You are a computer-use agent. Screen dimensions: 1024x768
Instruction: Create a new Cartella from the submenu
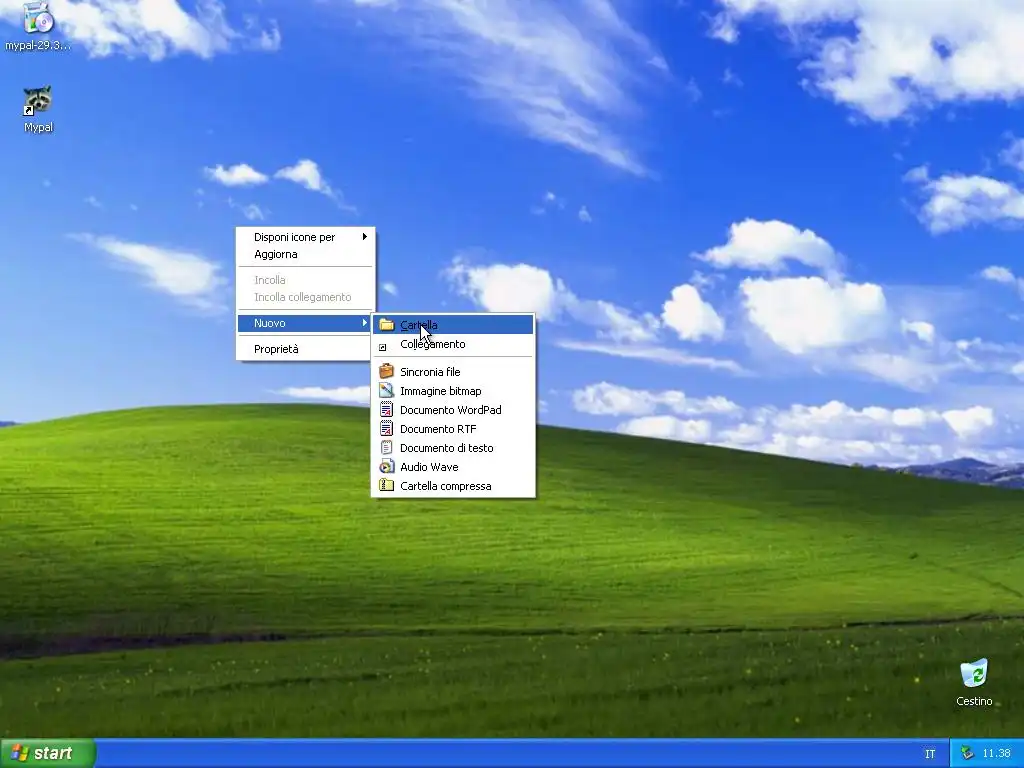point(453,325)
